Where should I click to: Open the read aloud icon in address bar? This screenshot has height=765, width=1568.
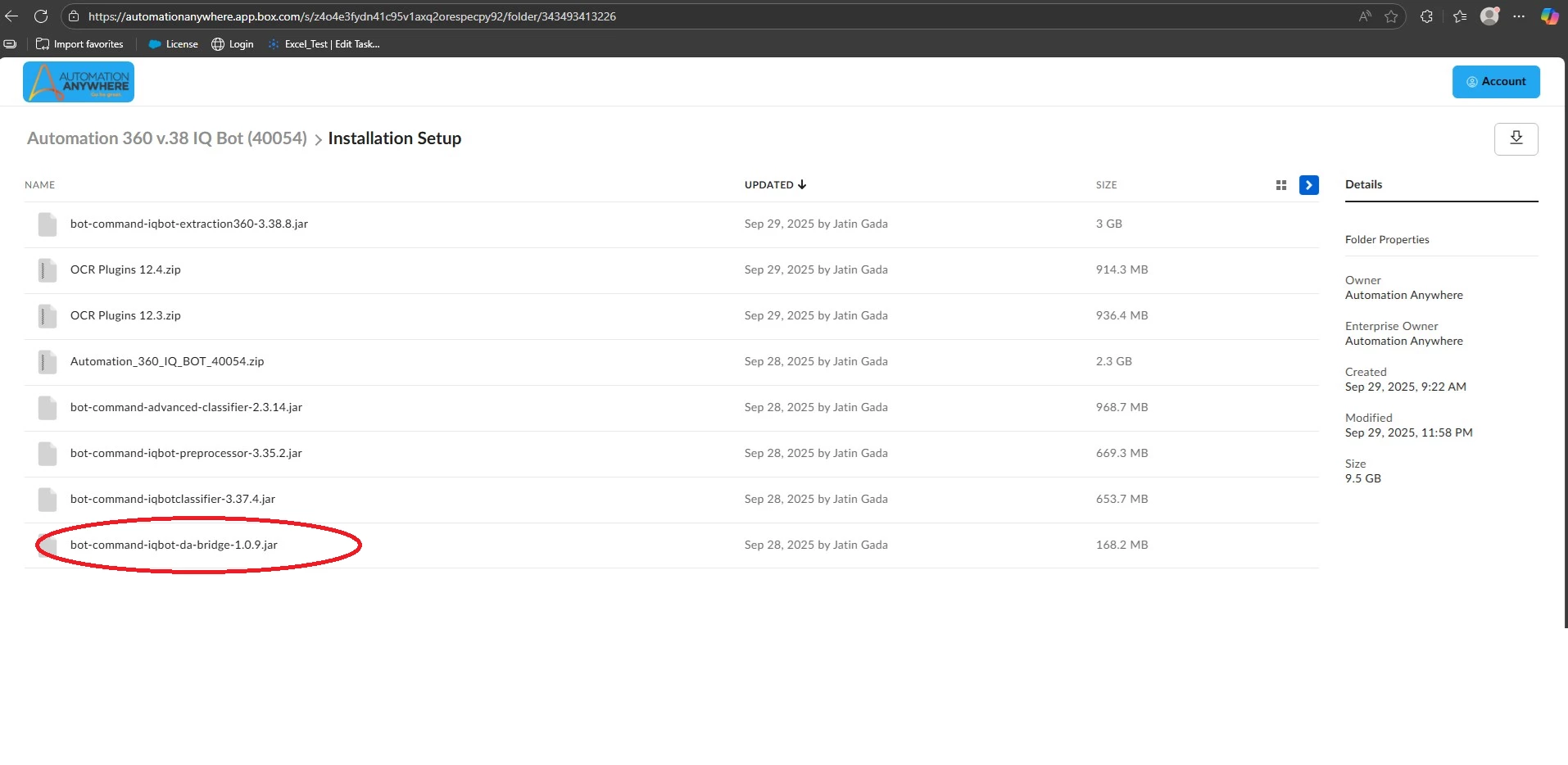pos(1365,16)
